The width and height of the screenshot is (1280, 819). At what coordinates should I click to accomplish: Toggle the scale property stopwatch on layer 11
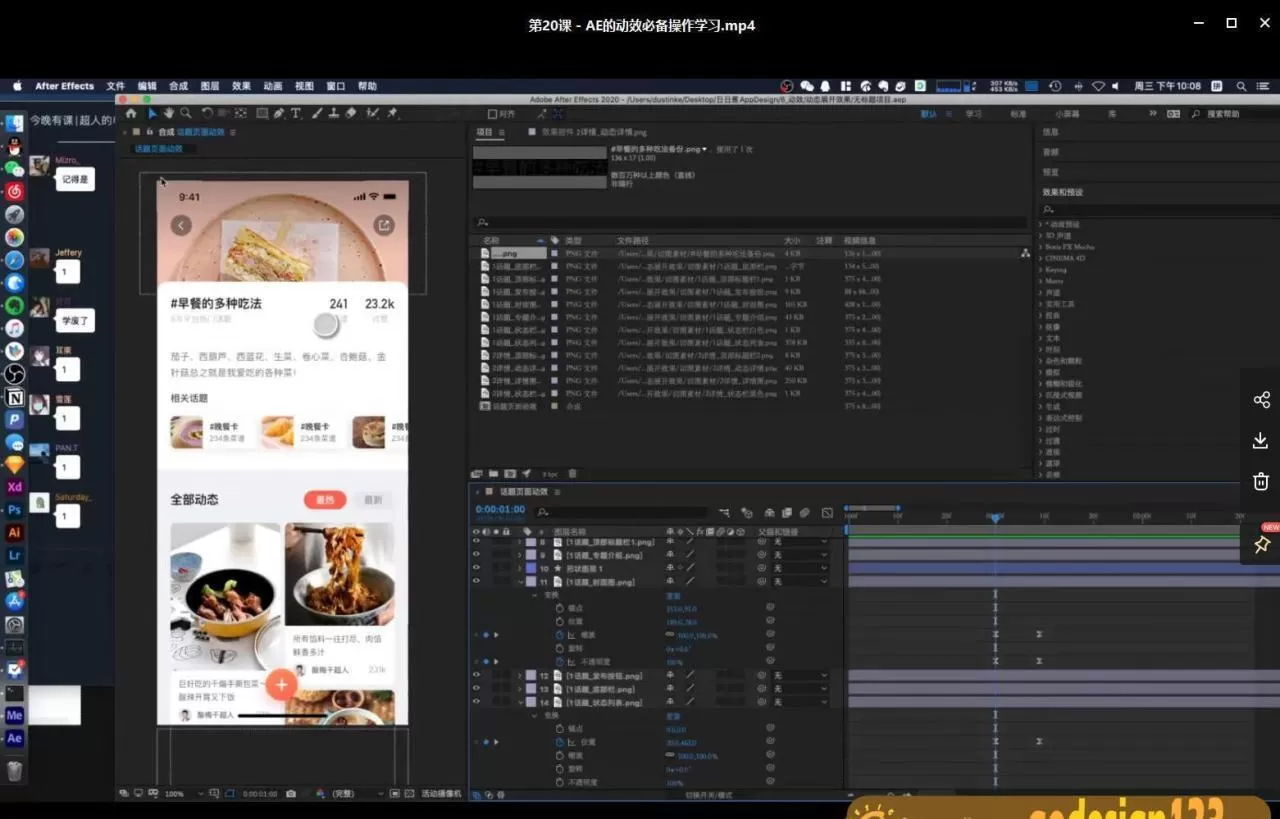560,635
